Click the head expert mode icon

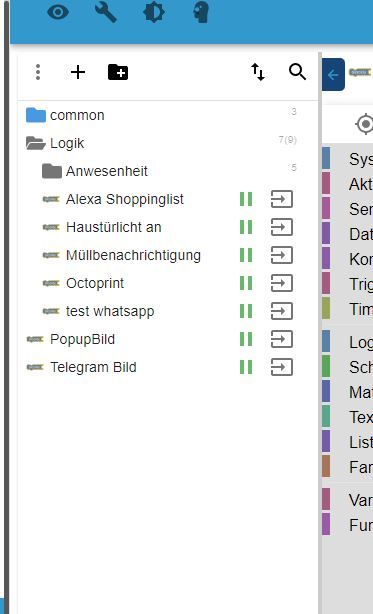201,12
